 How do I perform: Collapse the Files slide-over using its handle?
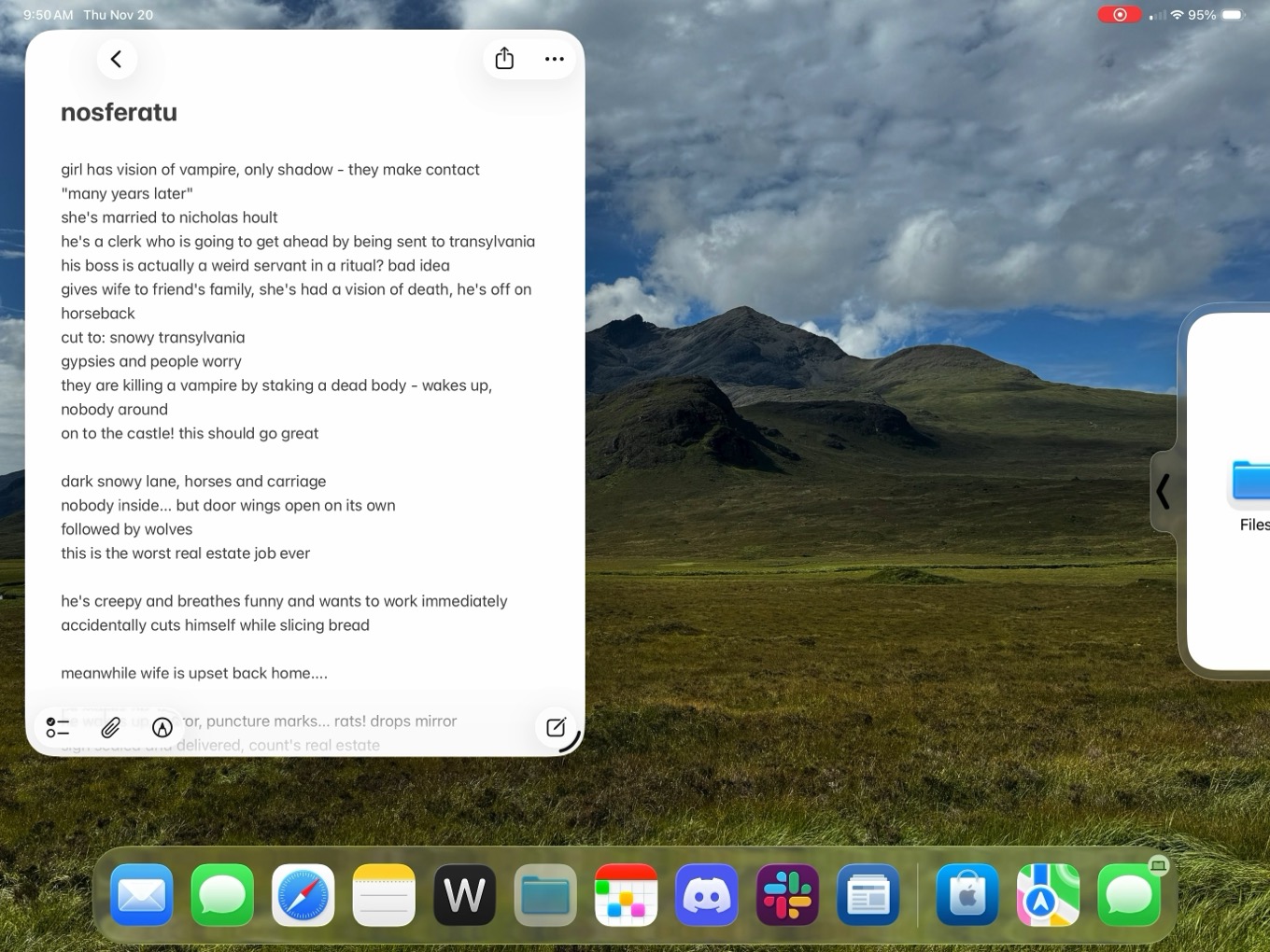coord(1164,492)
